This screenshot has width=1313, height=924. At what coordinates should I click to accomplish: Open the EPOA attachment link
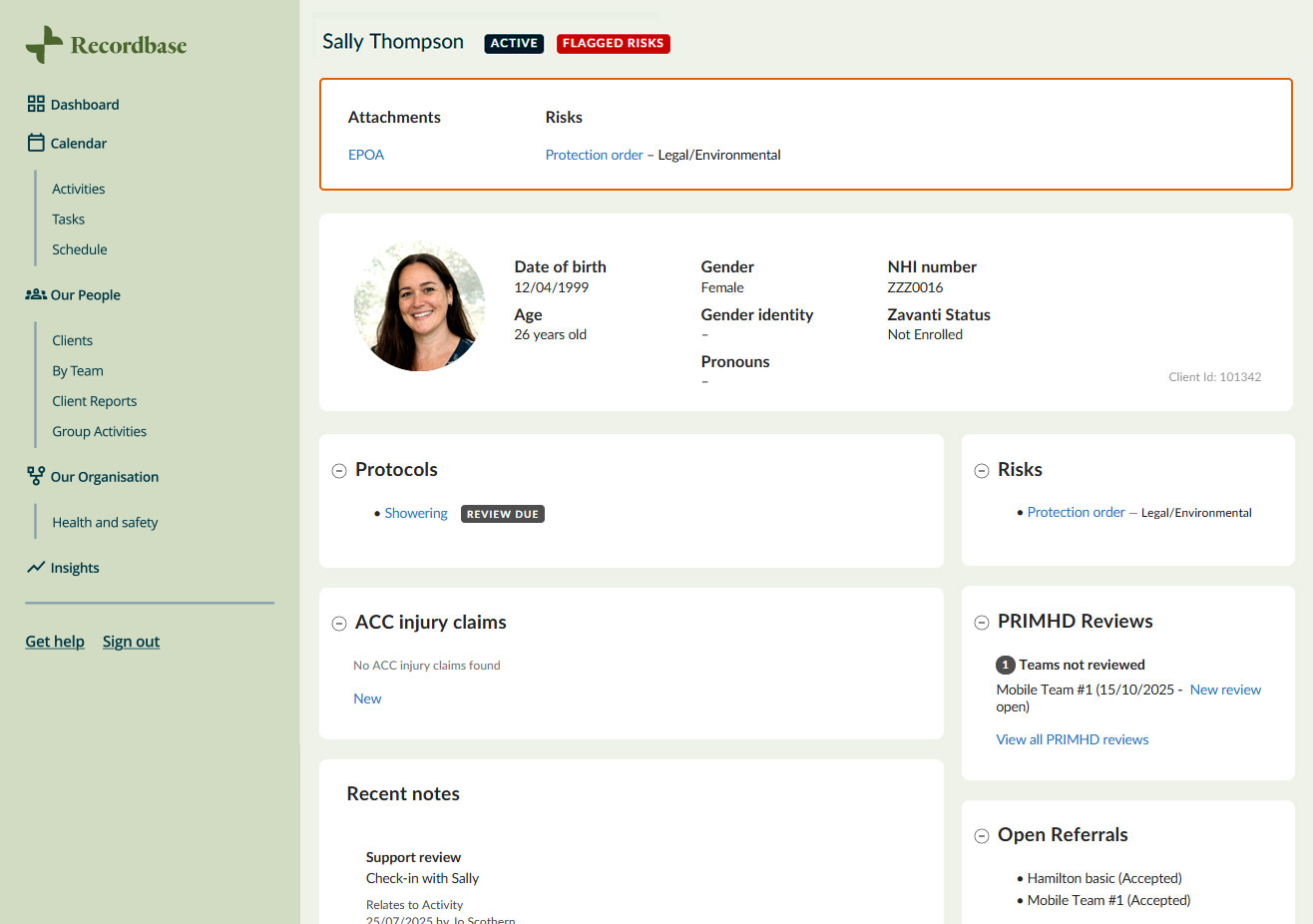coord(366,155)
